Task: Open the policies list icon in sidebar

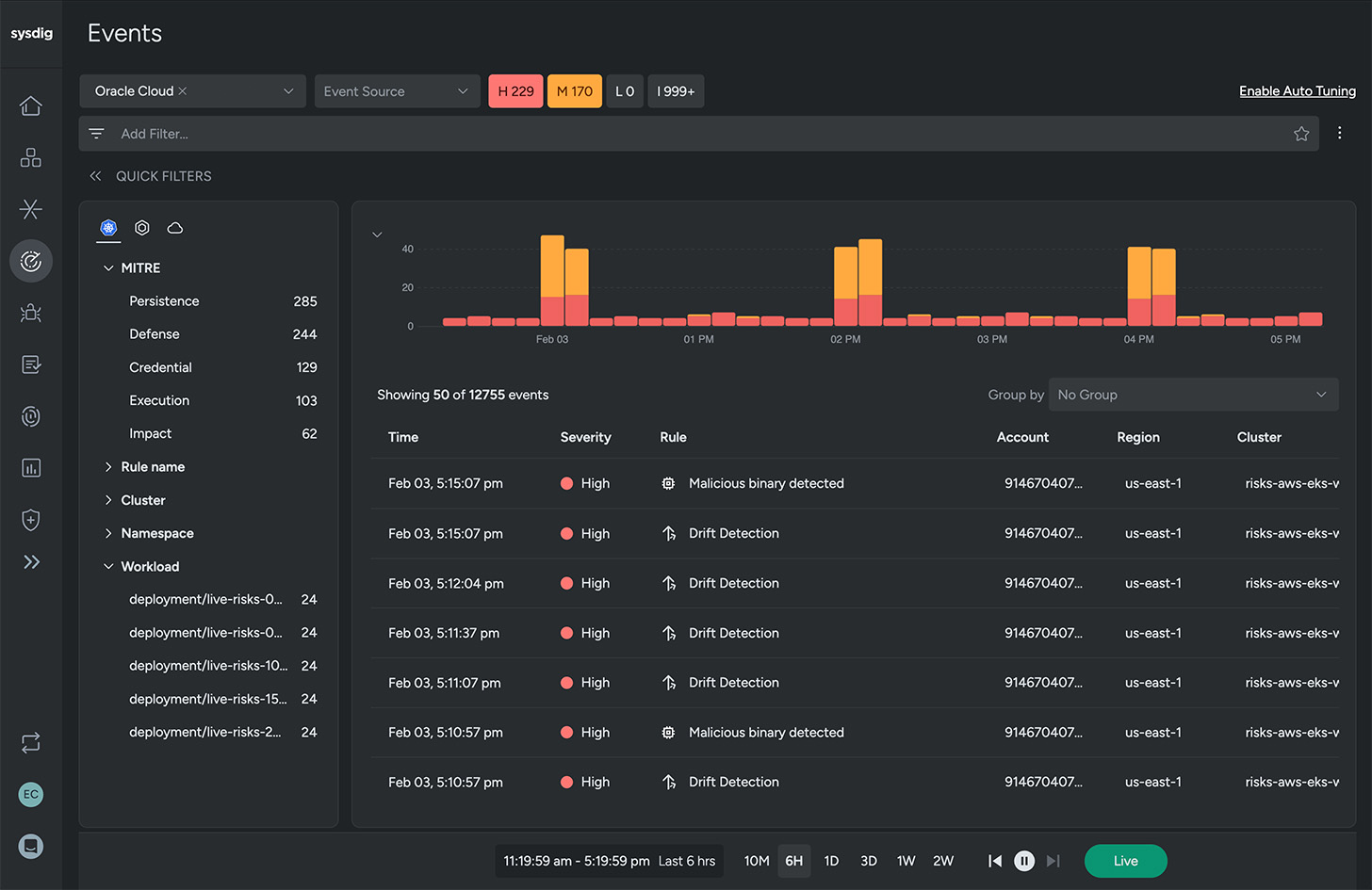Action: [x=31, y=364]
